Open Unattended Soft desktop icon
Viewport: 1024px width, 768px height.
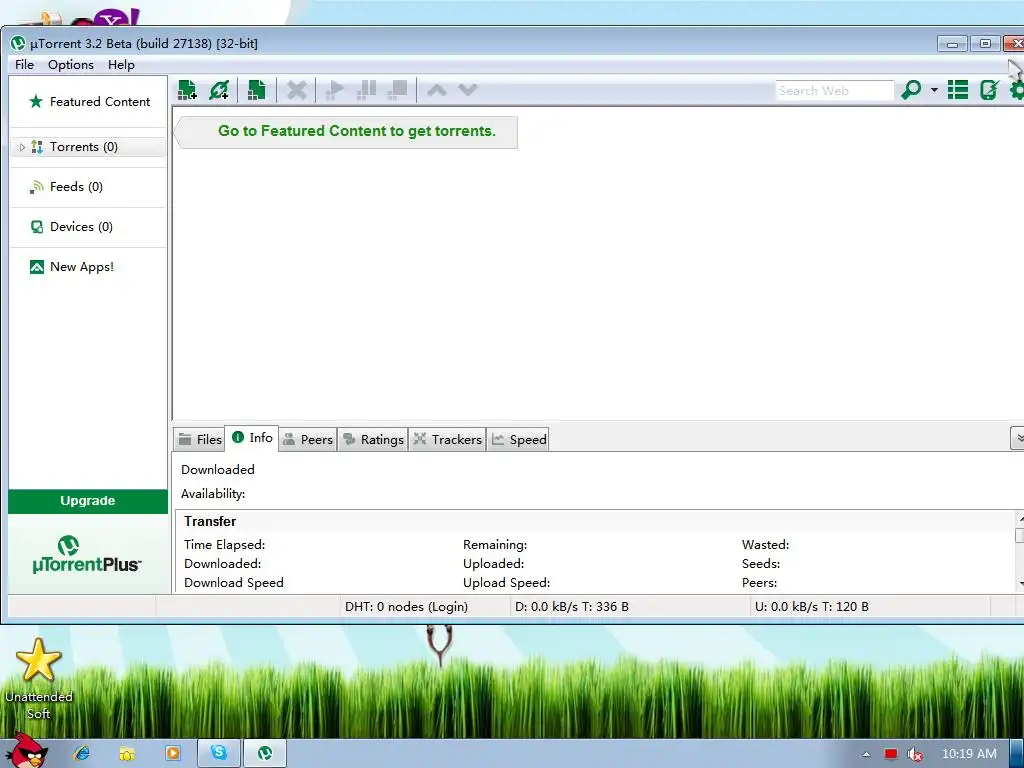pos(39,679)
